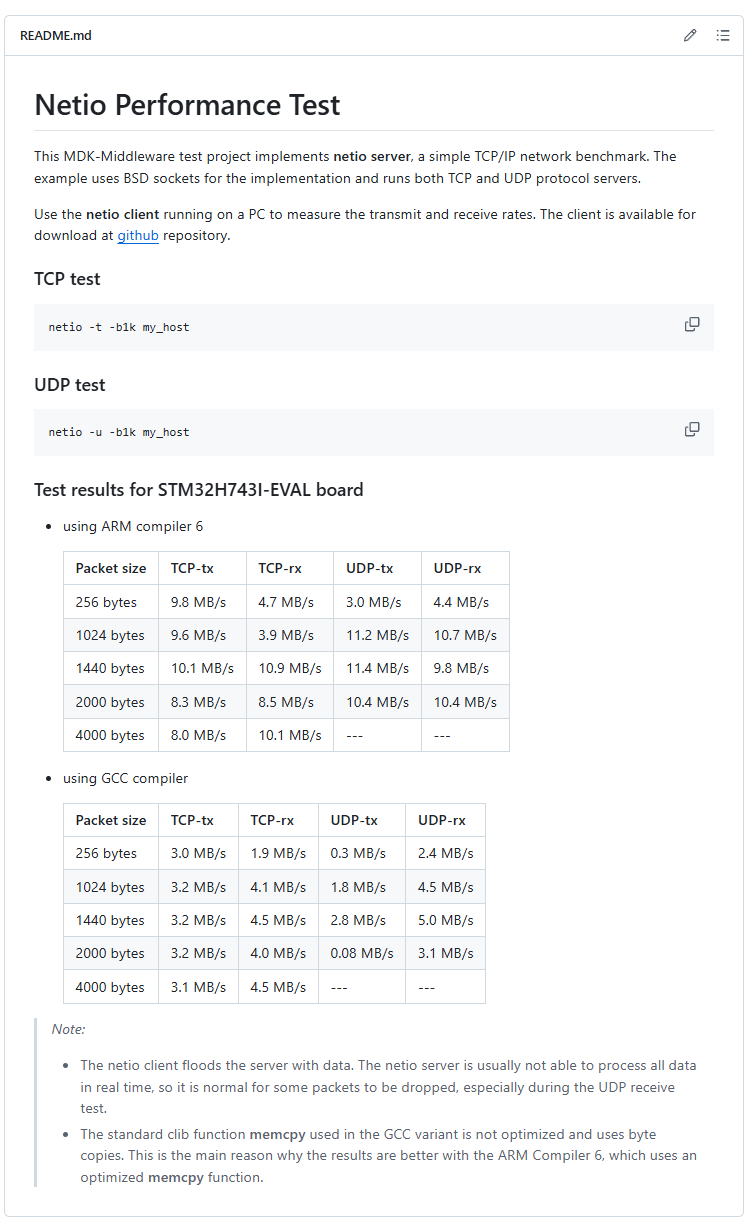Click the 9.8 MB/s TCP-tx cell for 256 bytes

click(x=203, y=602)
